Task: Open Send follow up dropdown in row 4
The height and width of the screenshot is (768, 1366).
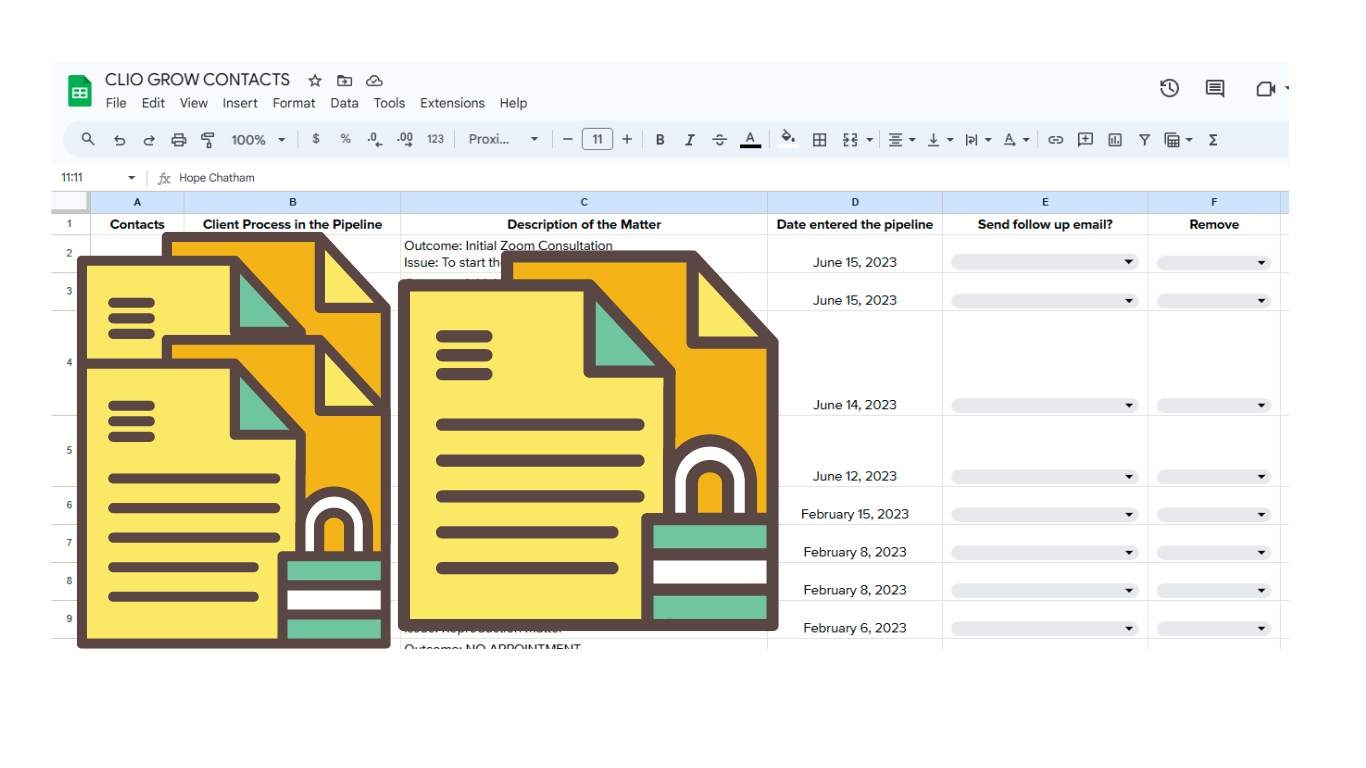Action: pyautogui.click(x=1045, y=406)
